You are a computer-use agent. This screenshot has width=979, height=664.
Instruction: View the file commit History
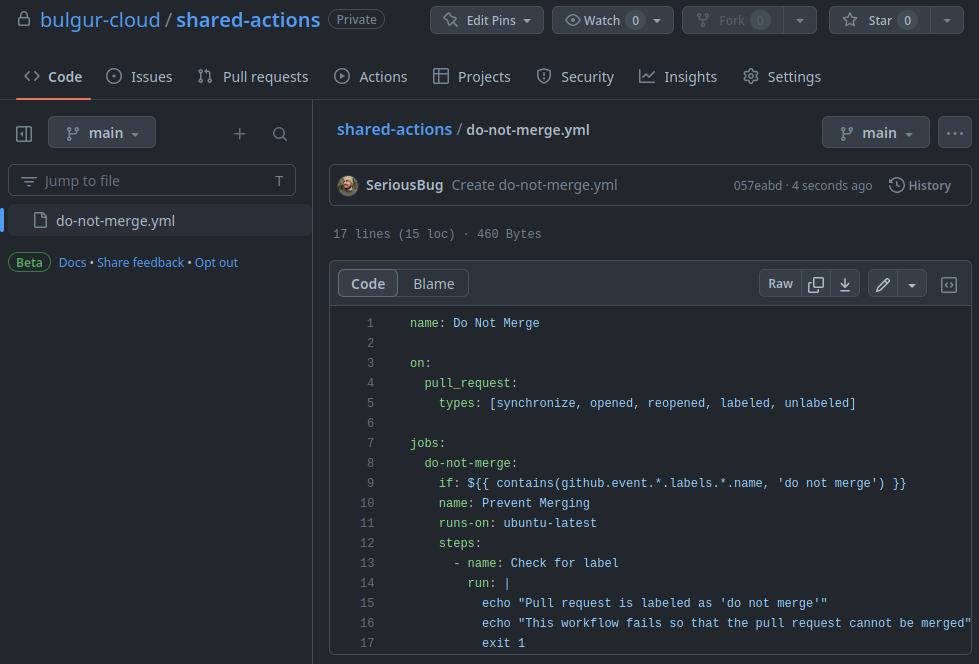[x=920, y=185]
